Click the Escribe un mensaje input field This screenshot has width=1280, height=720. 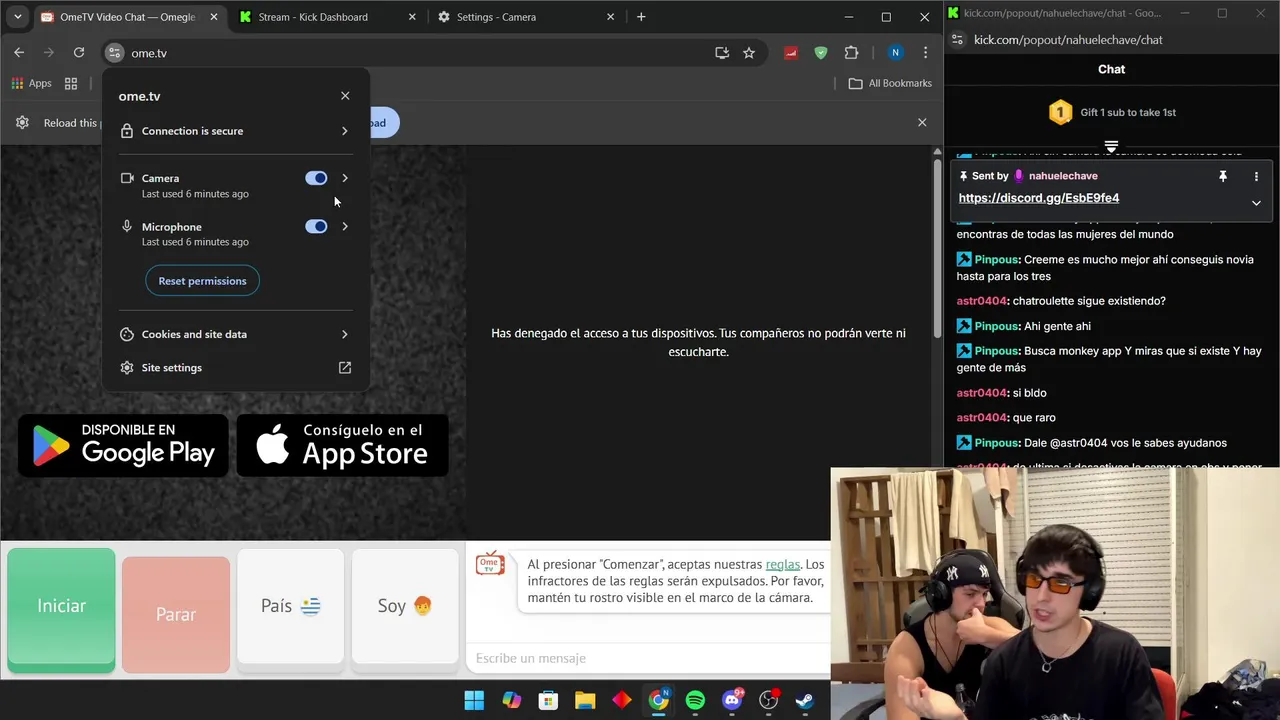(x=648, y=658)
